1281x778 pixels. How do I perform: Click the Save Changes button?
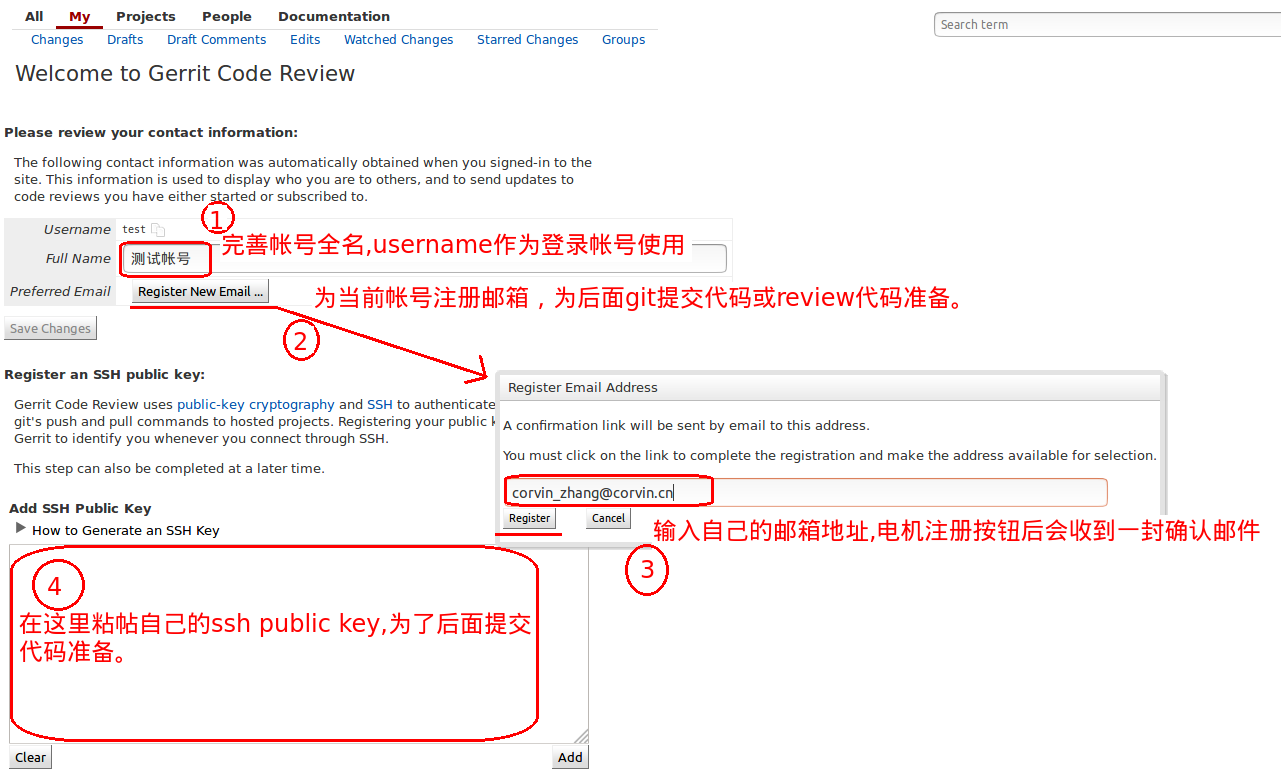tap(50, 329)
